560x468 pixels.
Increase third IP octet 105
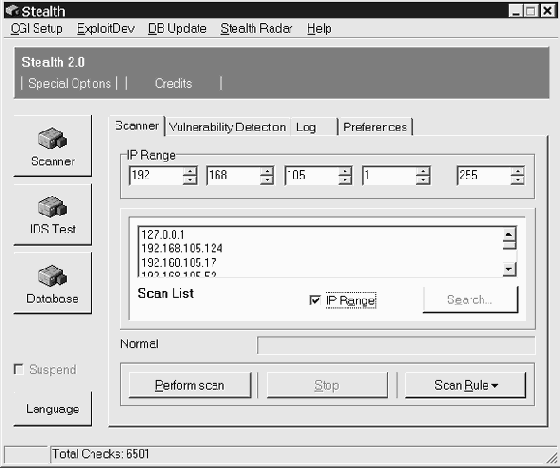coord(345,170)
